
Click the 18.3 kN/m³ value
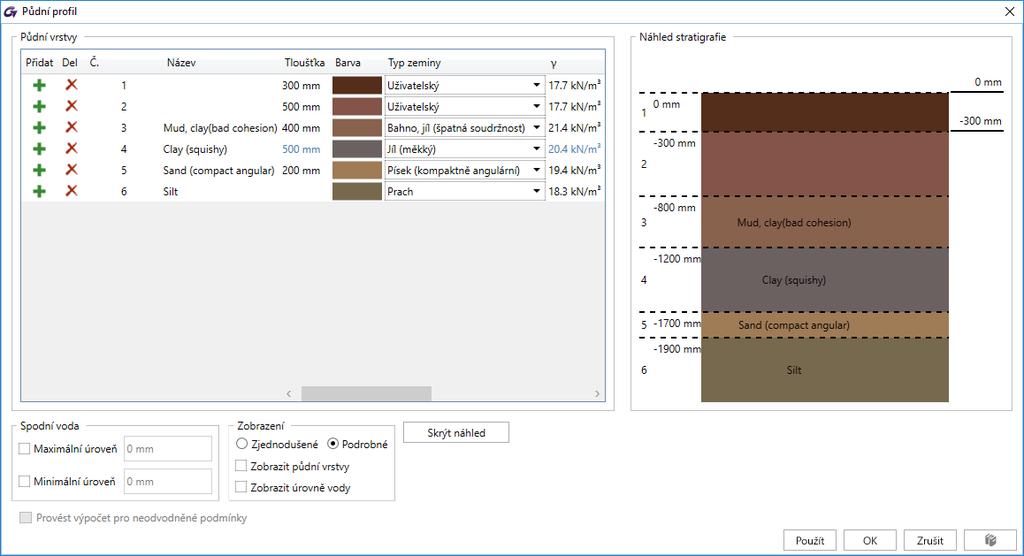point(574,191)
